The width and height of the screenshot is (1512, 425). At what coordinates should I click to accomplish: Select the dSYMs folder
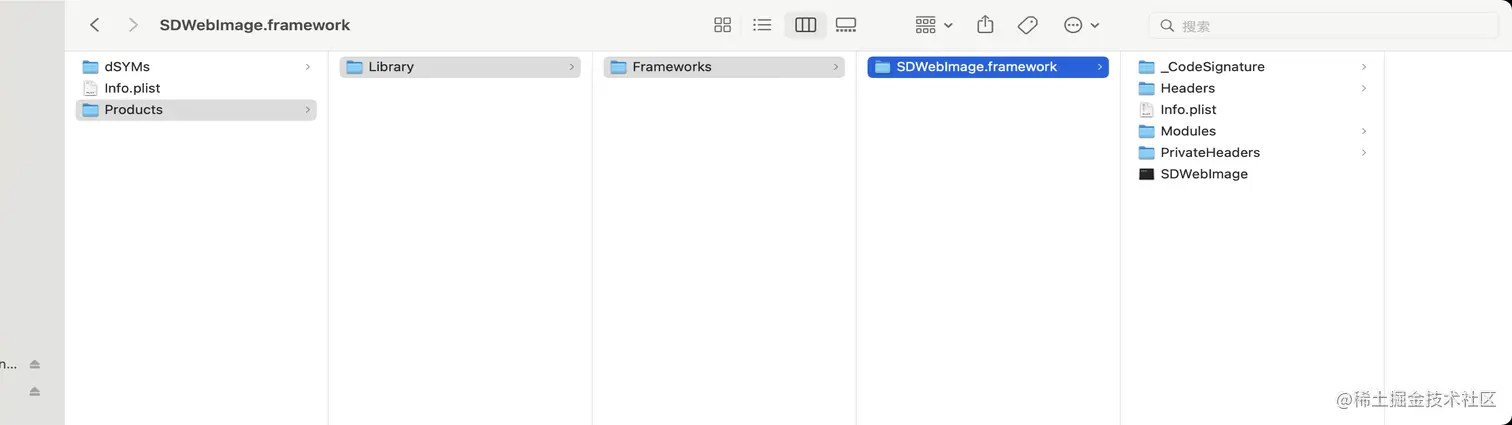(196, 67)
